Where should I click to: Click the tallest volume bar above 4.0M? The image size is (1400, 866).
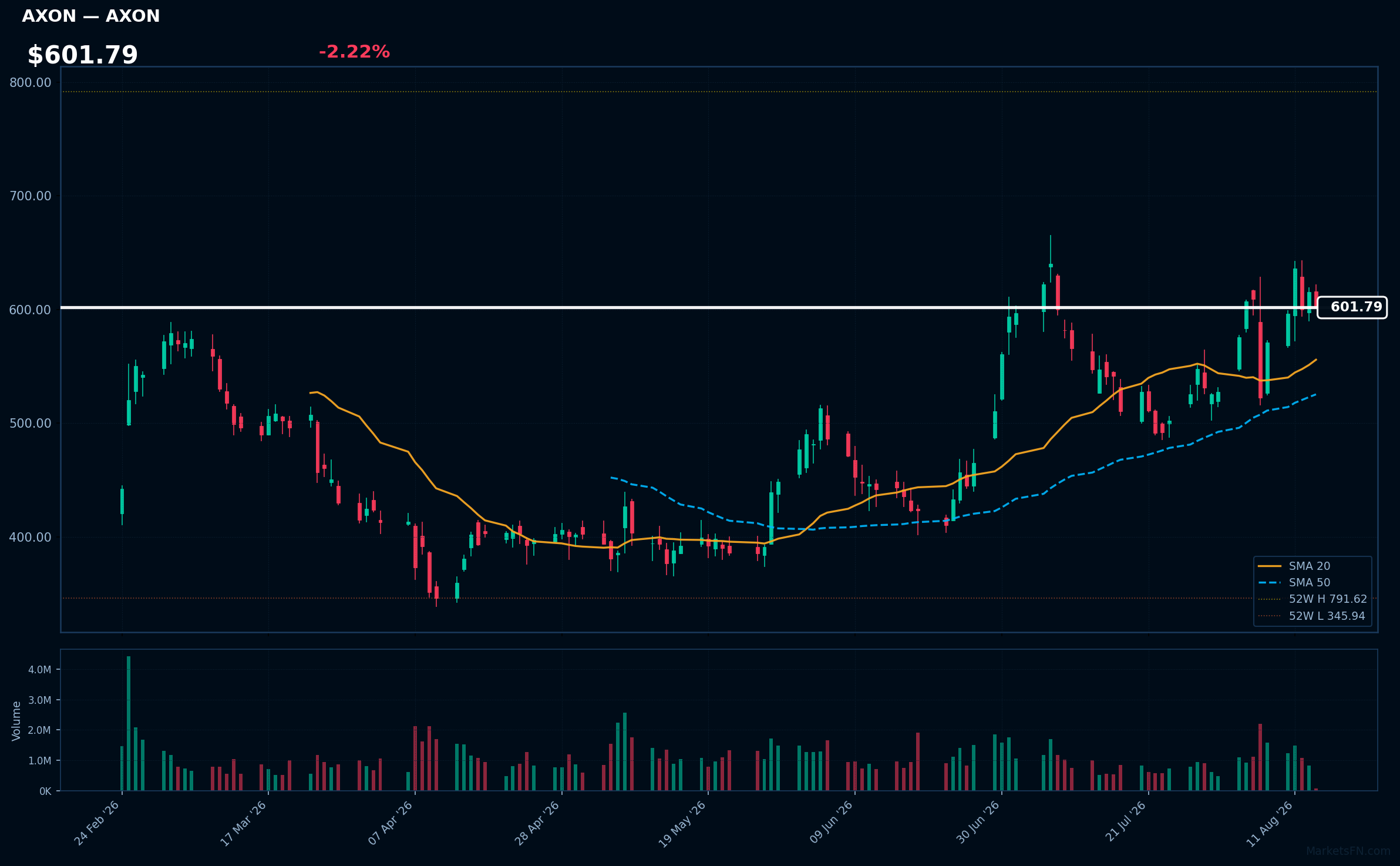tap(129, 723)
